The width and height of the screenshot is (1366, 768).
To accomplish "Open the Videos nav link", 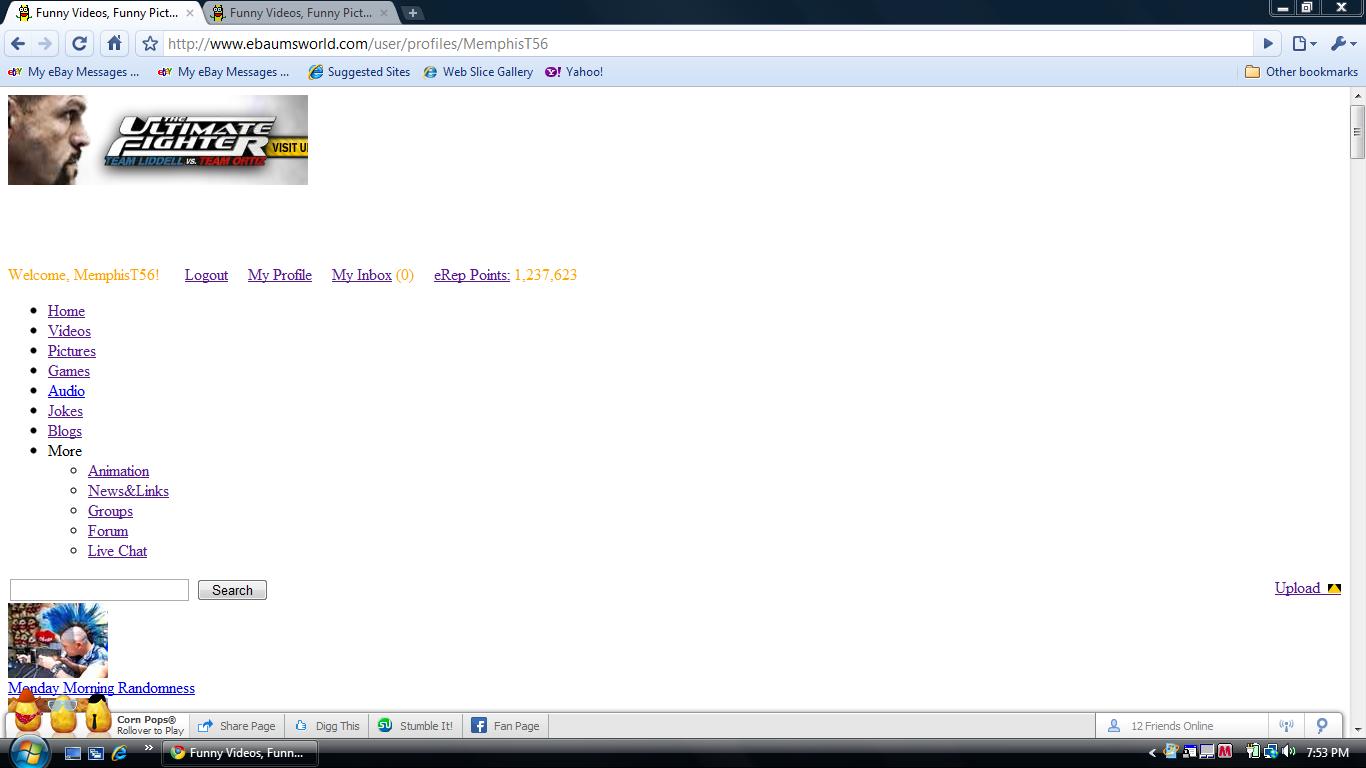I will tap(69, 331).
